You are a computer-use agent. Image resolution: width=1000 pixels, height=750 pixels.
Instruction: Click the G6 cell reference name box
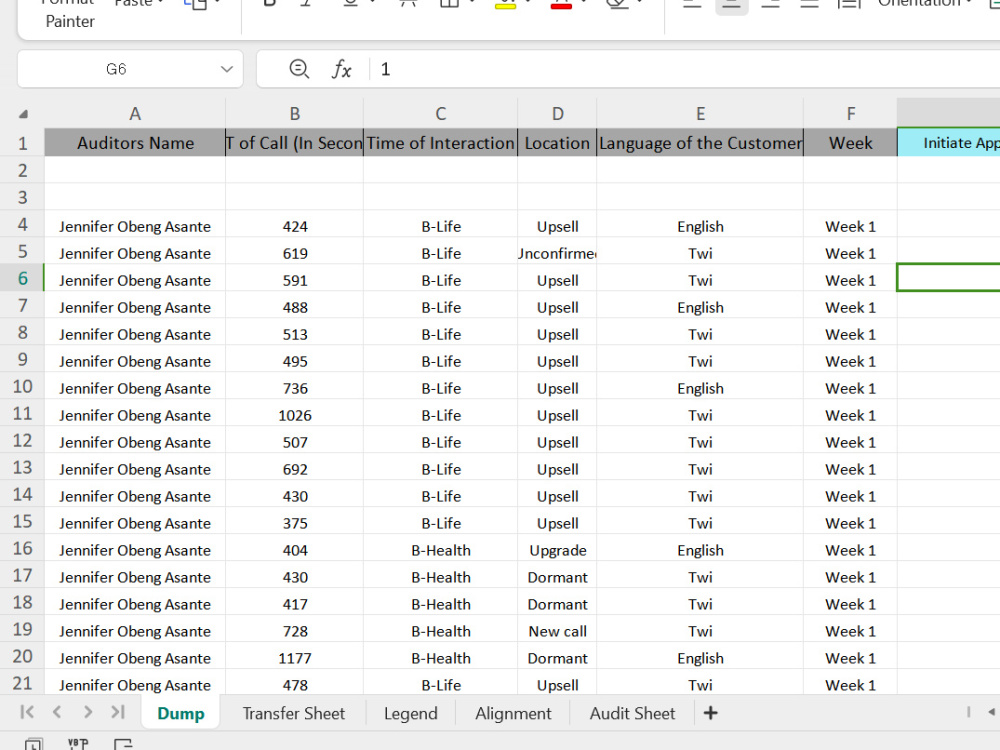pos(117,69)
